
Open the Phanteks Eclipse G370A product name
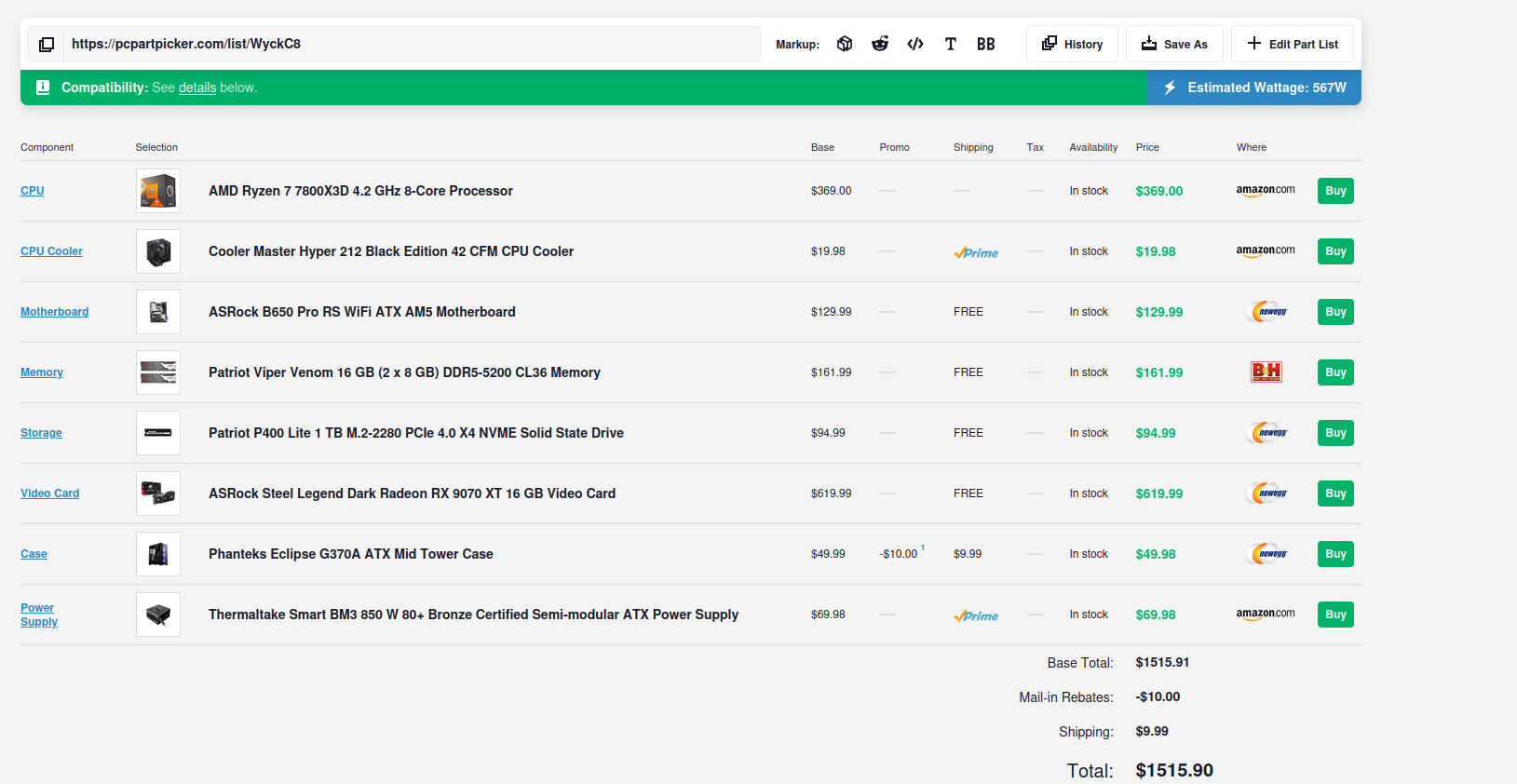tap(351, 554)
